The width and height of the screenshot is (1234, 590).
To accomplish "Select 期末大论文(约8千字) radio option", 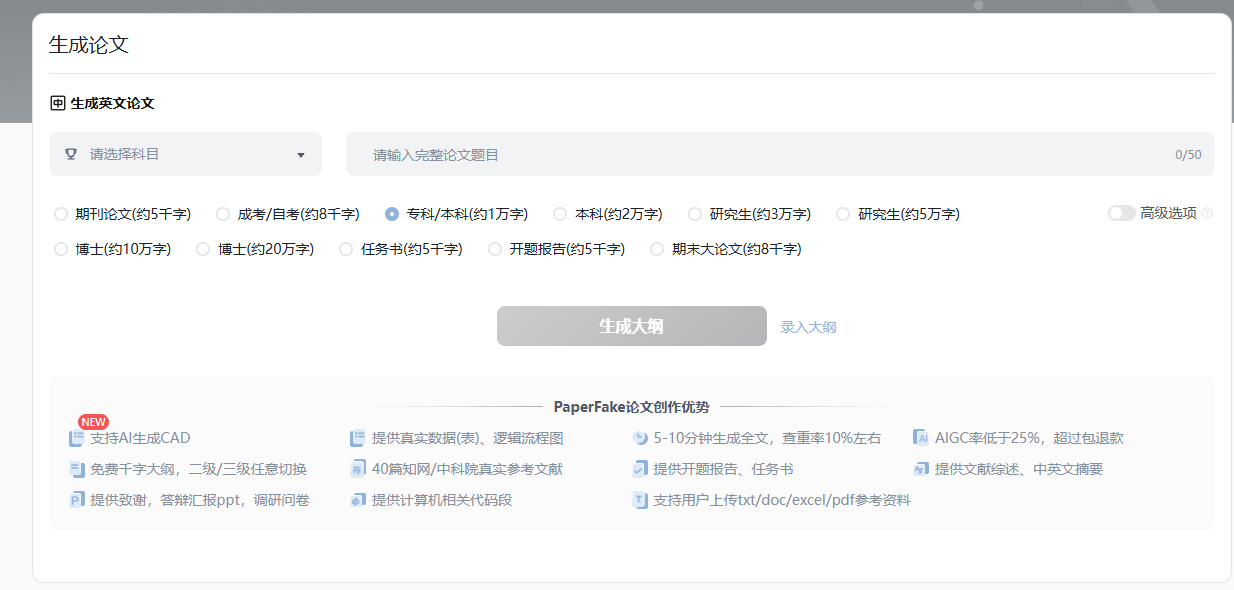I will (x=657, y=249).
